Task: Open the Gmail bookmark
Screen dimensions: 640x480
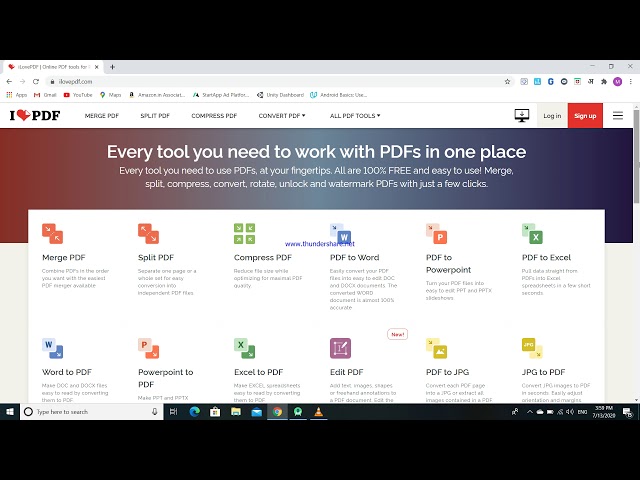Action: click(45, 95)
